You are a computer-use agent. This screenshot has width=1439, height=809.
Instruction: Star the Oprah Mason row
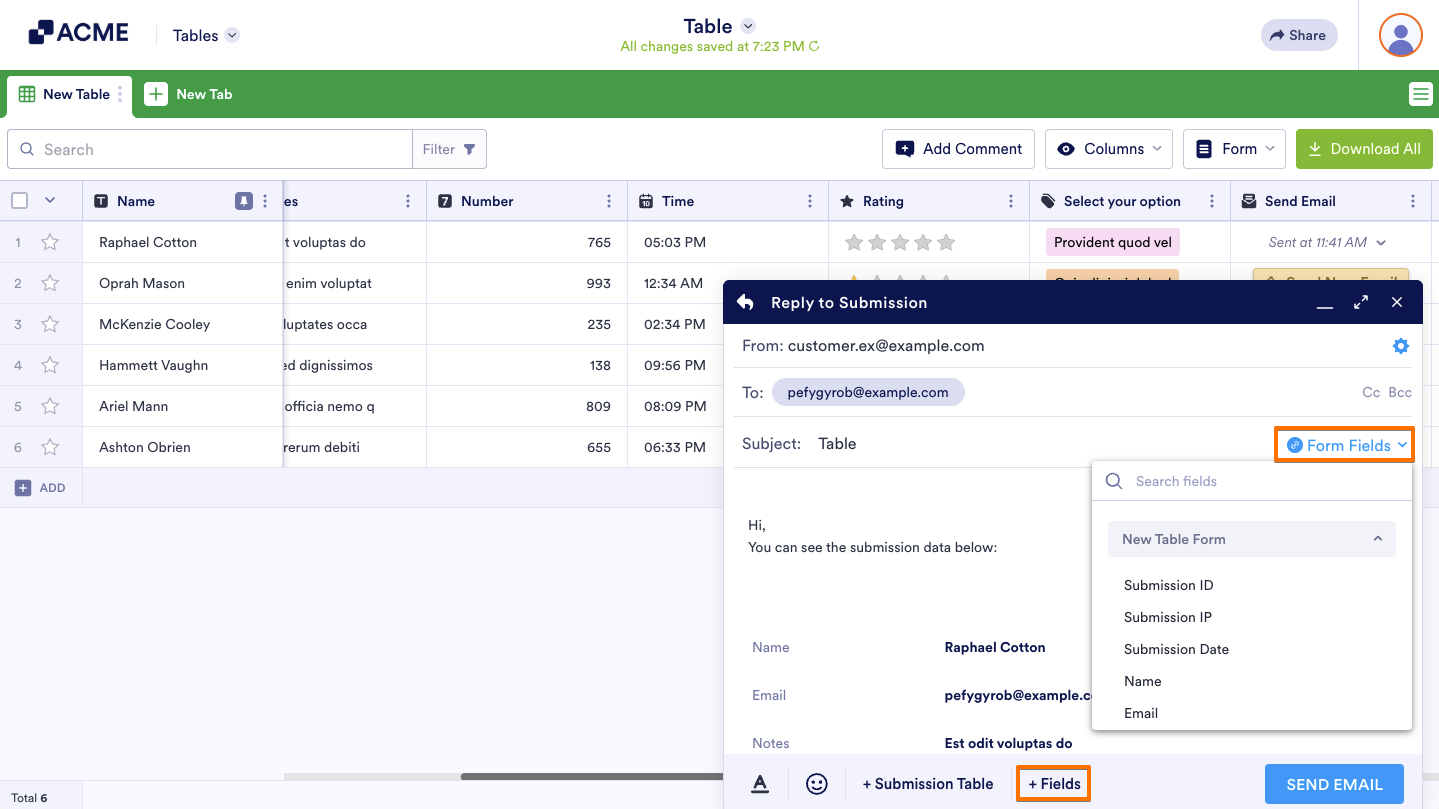coord(50,283)
